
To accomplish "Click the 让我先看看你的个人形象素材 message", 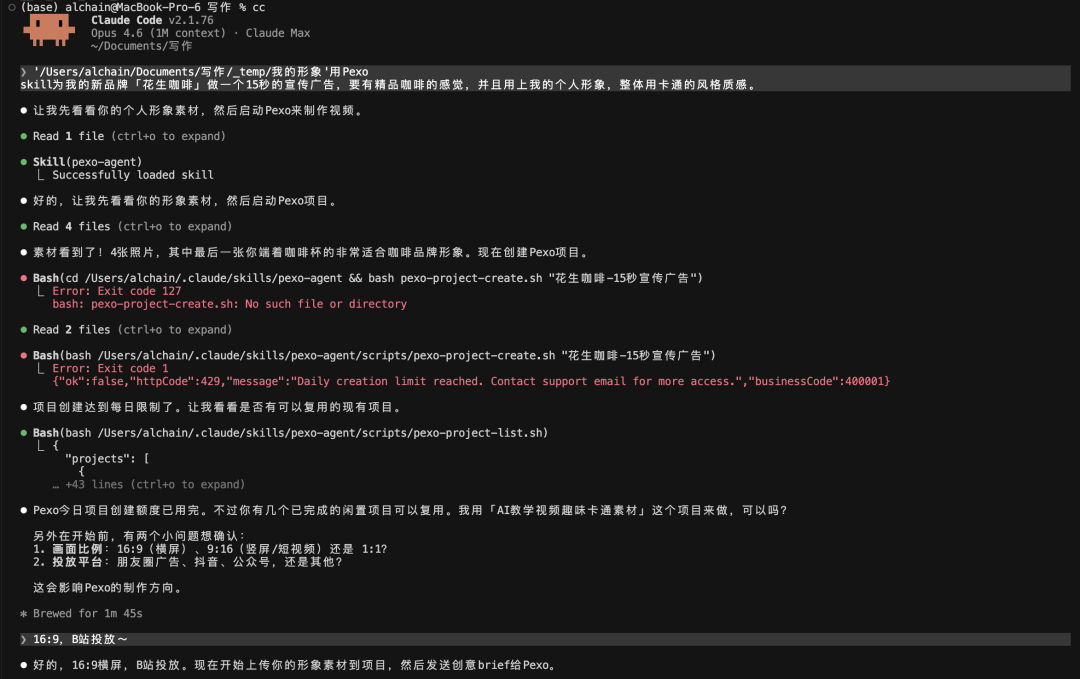I will [x=198, y=110].
